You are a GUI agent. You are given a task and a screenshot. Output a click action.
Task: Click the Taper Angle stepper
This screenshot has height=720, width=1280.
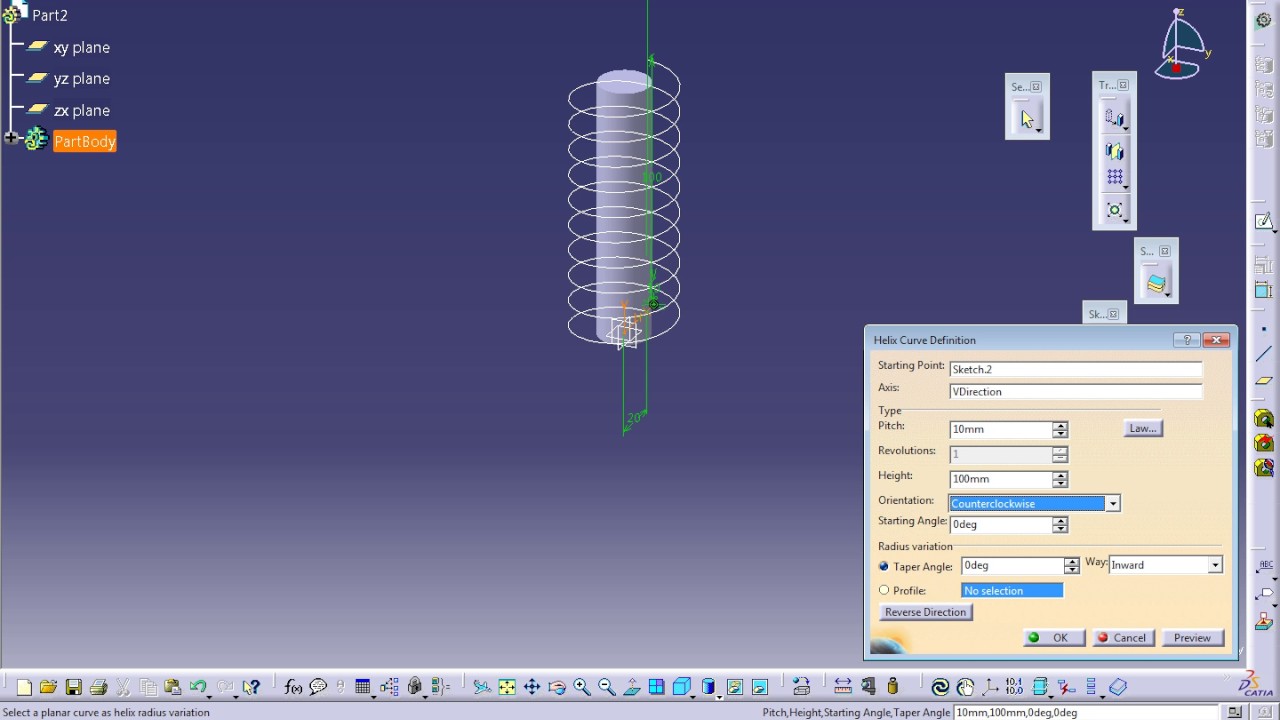coord(1071,565)
